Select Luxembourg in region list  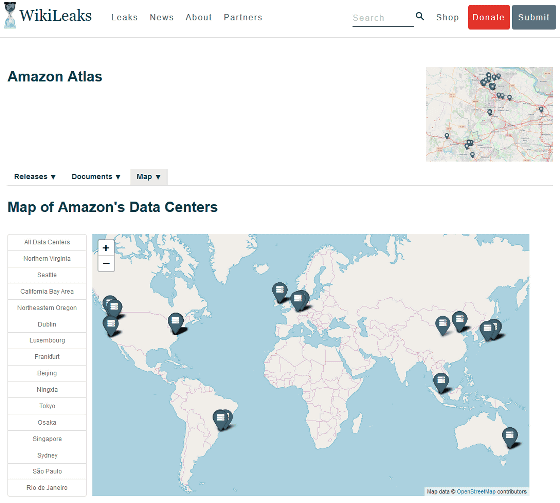(47, 340)
